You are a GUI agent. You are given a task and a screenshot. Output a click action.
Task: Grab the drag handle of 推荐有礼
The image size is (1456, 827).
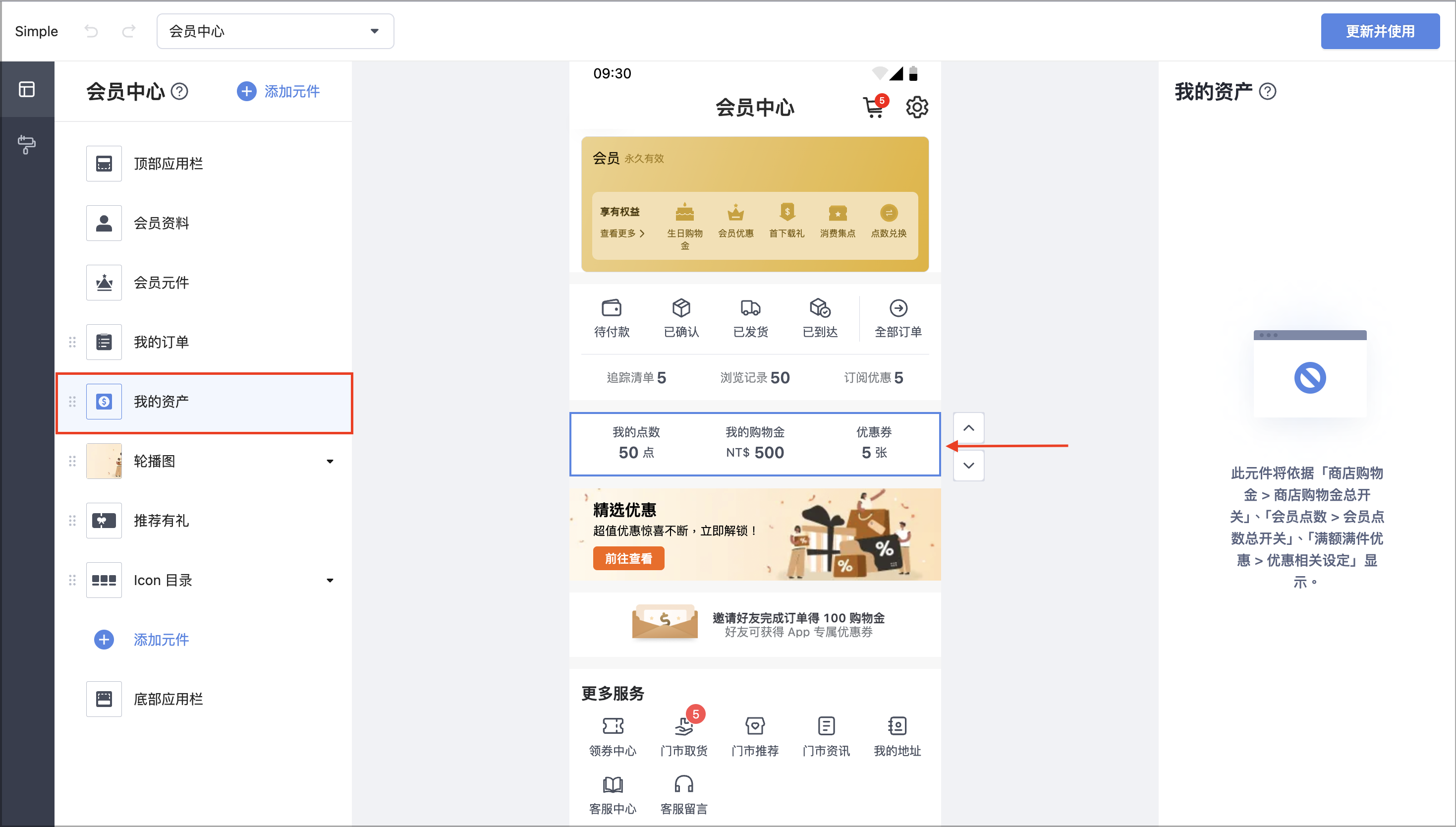tap(72, 520)
